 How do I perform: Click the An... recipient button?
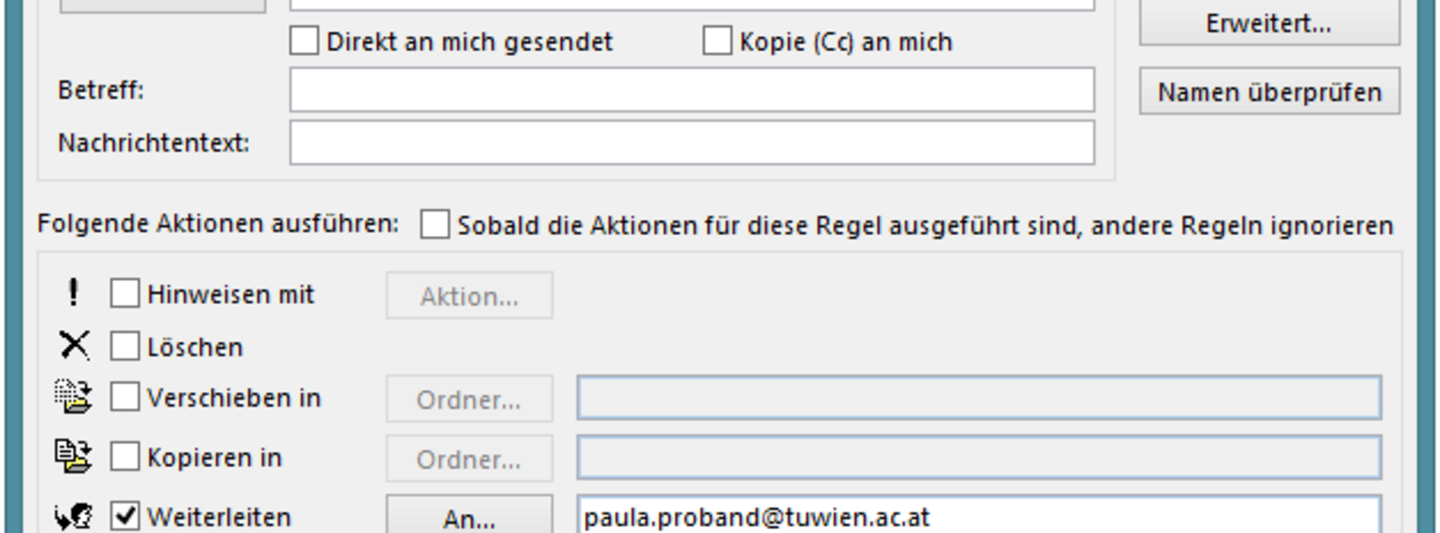[x=469, y=516]
